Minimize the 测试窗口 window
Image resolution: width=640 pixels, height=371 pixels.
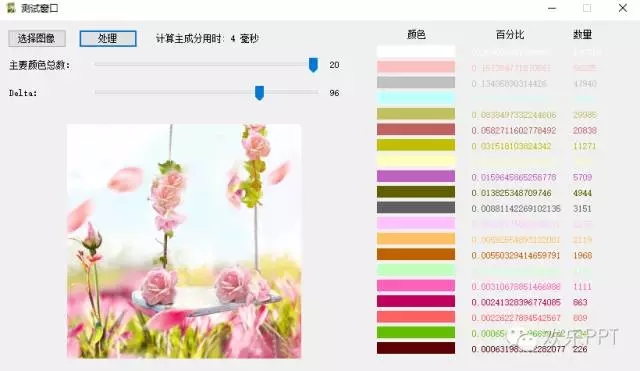coord(552,8)
